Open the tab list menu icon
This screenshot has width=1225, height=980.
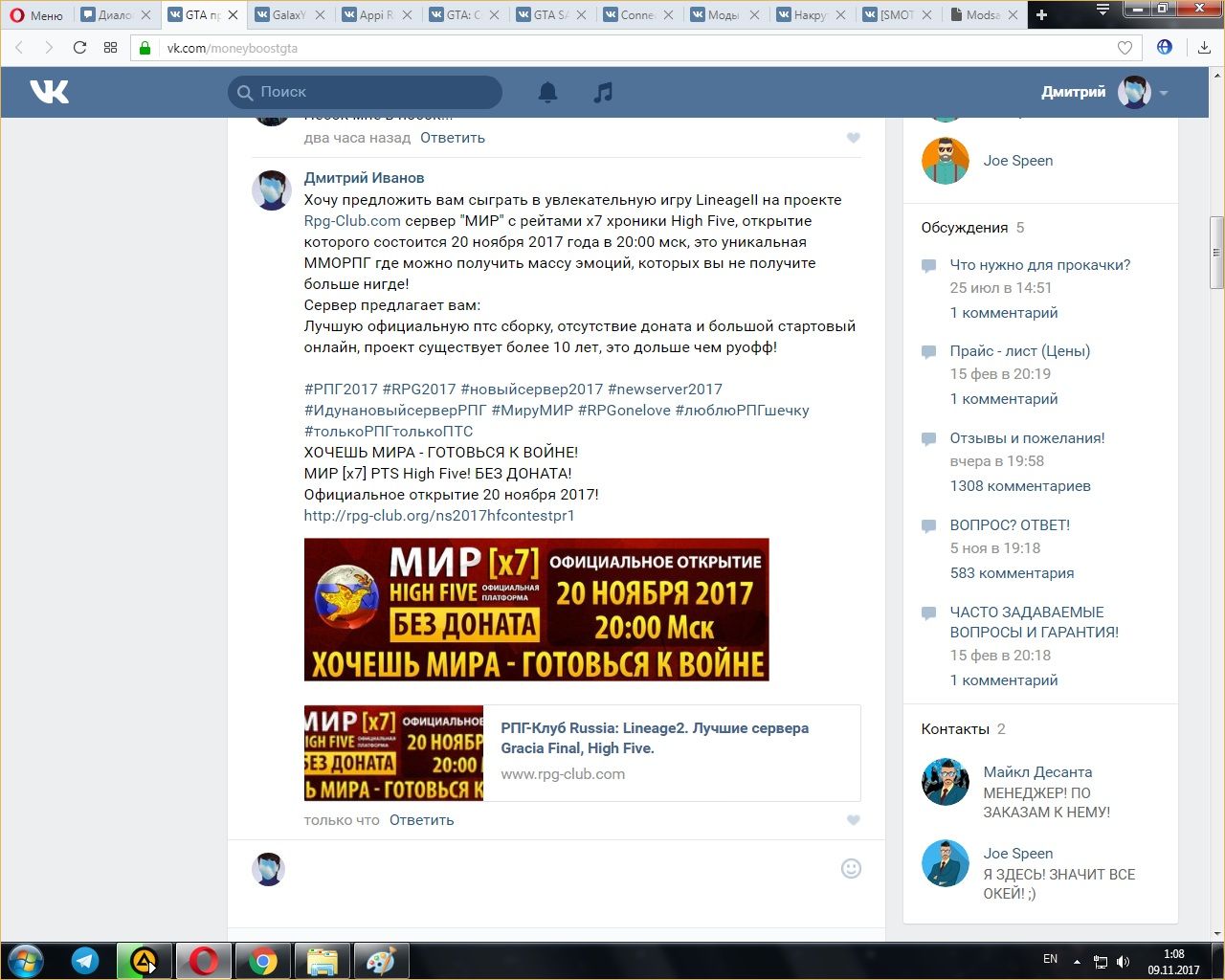(1102, 10)
